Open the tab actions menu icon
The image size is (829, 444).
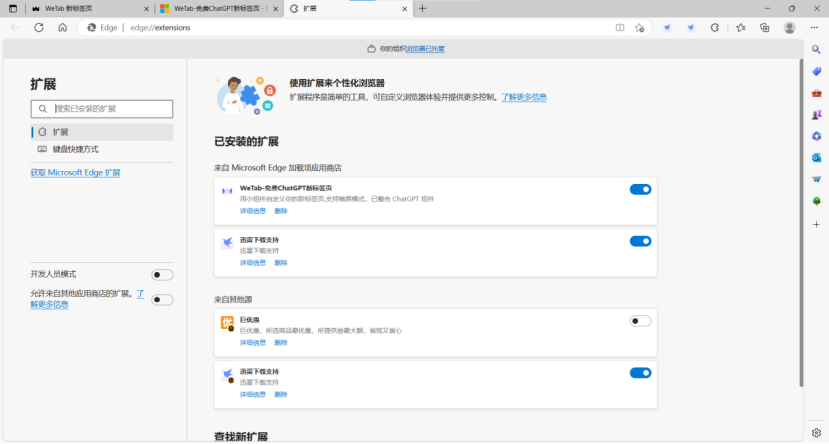(x=13, y=8)
